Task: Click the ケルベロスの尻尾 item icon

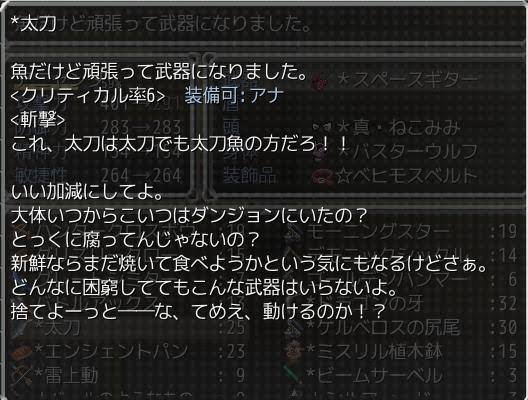Action: pos(292,327)
